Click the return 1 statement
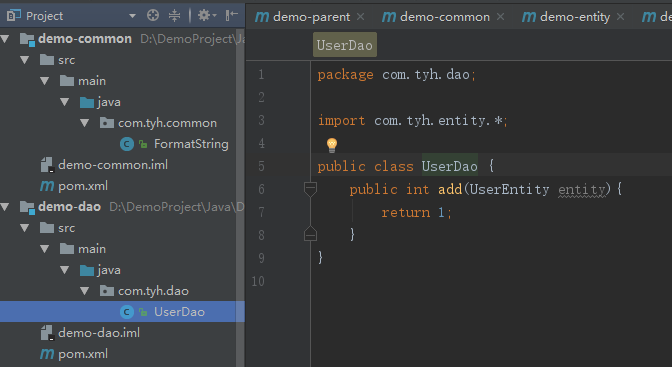Image resolution: width=672 pixels, height=367 pixels. [x=417, y=212]
